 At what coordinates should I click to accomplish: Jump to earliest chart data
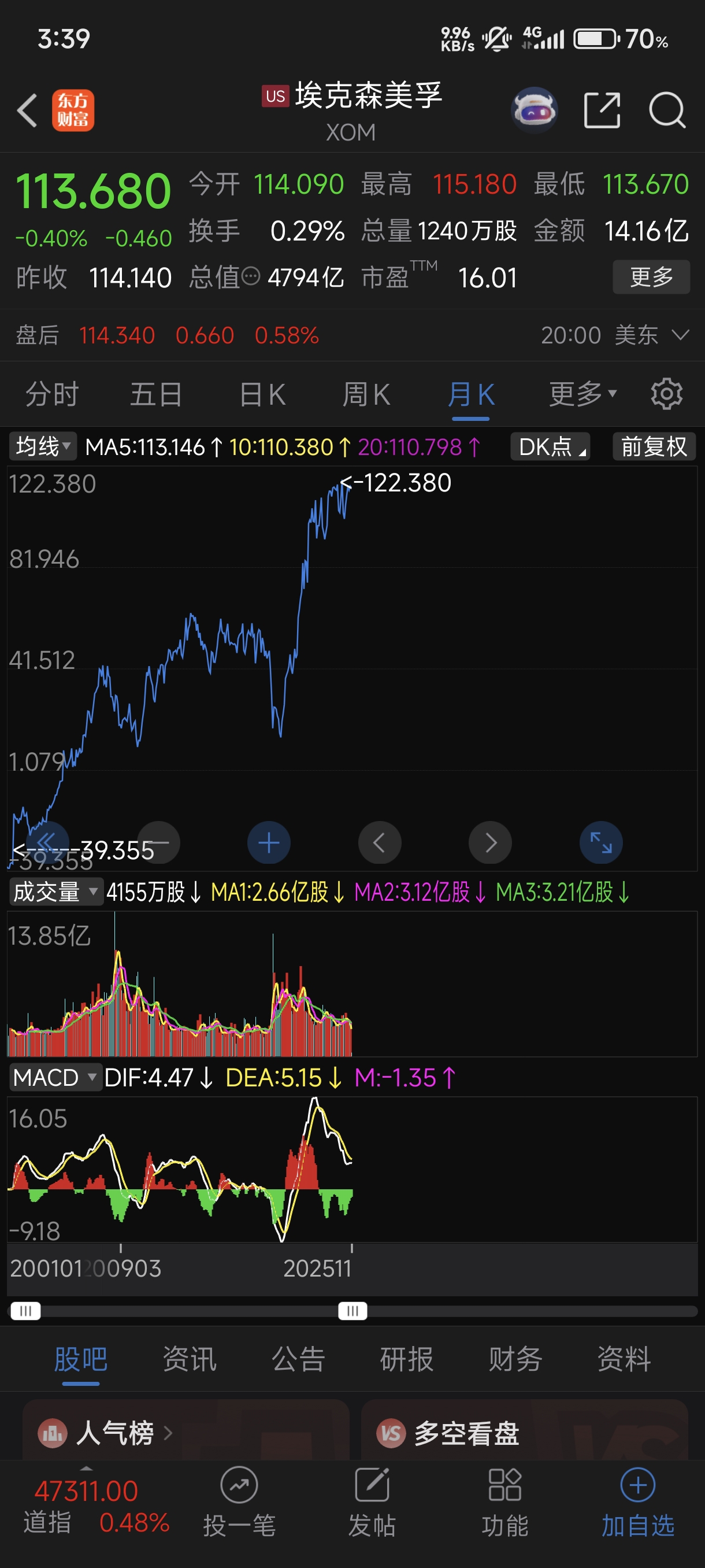coord(46,842)
